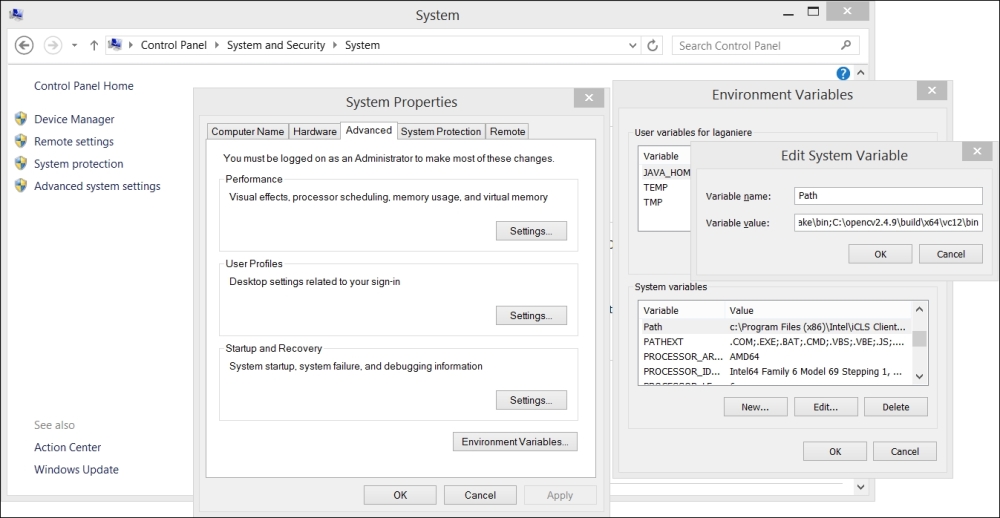Select the PATHEXT system variable row
This screenshot has width=1000, height=518.
(x=776, y=342)
